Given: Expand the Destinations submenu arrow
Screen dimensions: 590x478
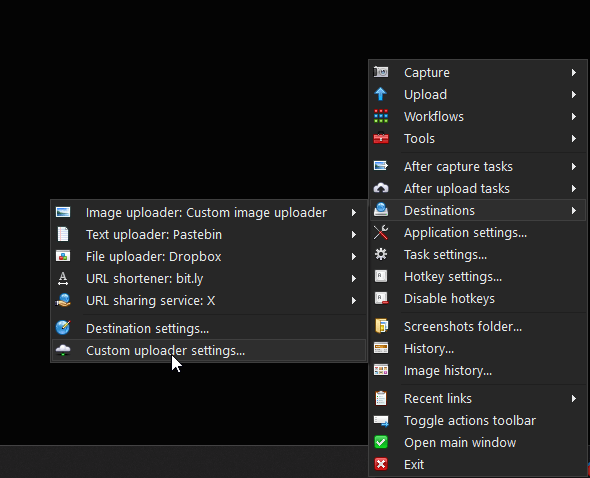Looking at the screenshot, I should [573, 210].
